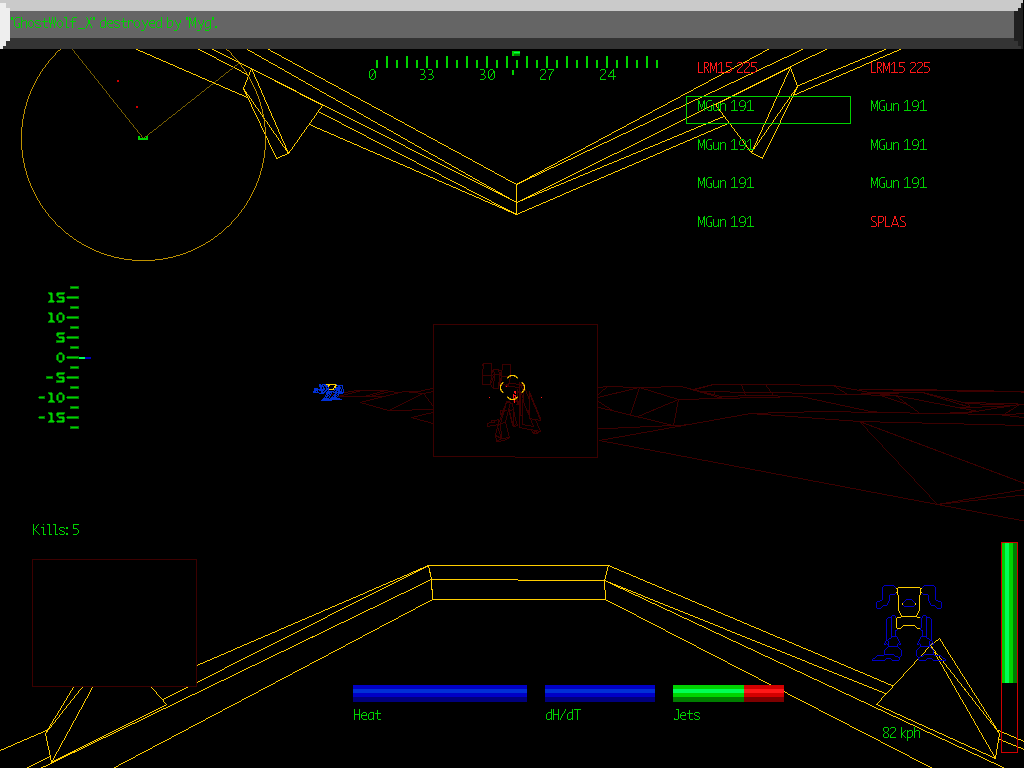Click the empty dark-red panel below Kills
Viewport: 1024px width, 768px height.
pos(114,623)
